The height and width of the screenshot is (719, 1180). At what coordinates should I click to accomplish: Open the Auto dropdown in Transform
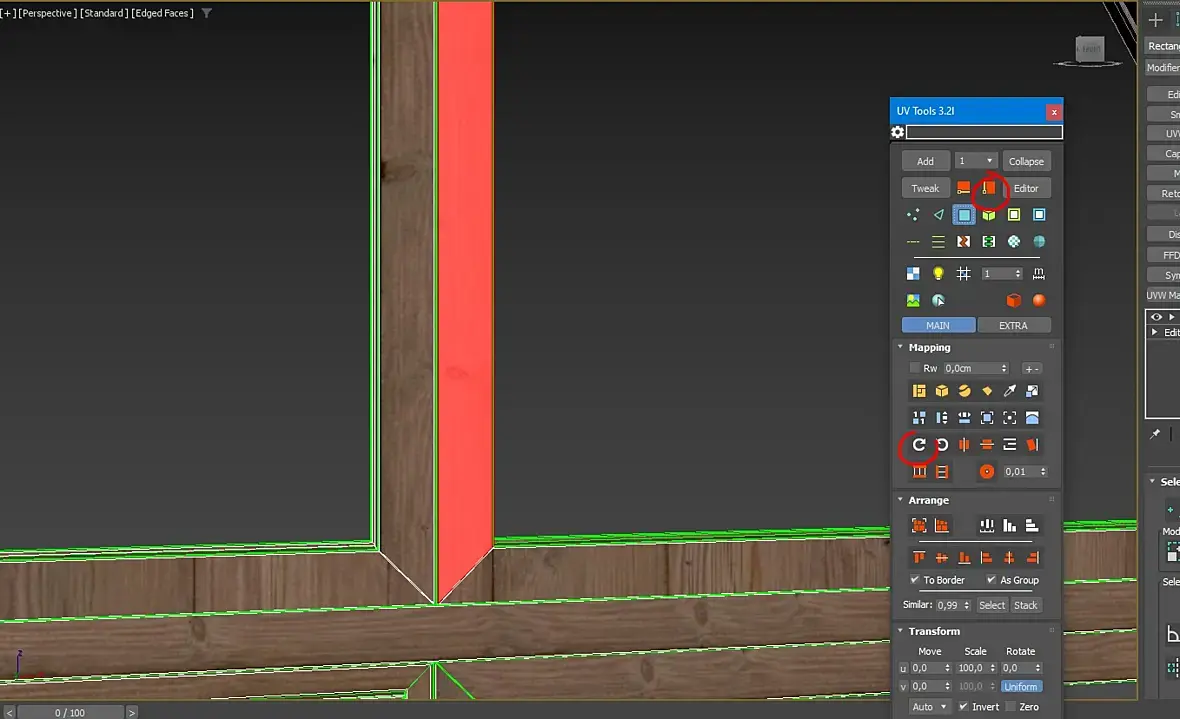pos(929,707)
